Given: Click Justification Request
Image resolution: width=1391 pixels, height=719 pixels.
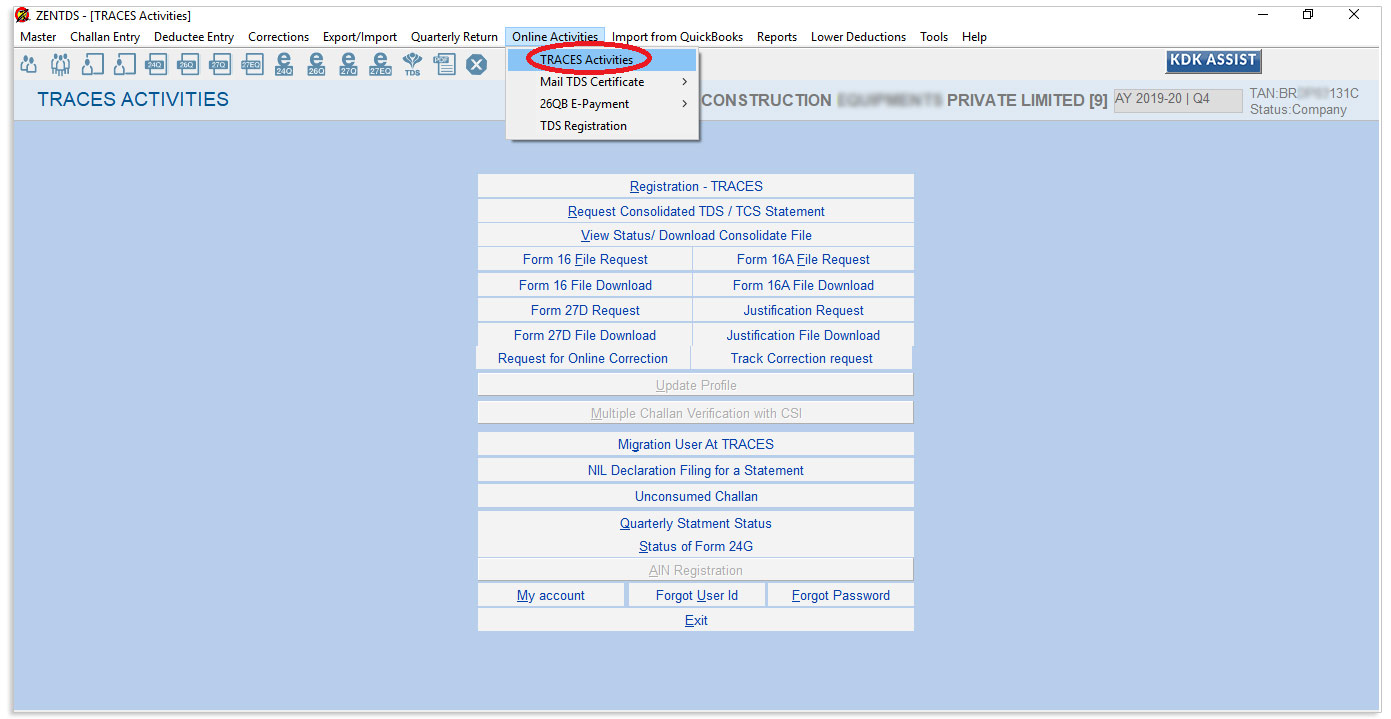Looking at the screenshot, I should [803, 310].
